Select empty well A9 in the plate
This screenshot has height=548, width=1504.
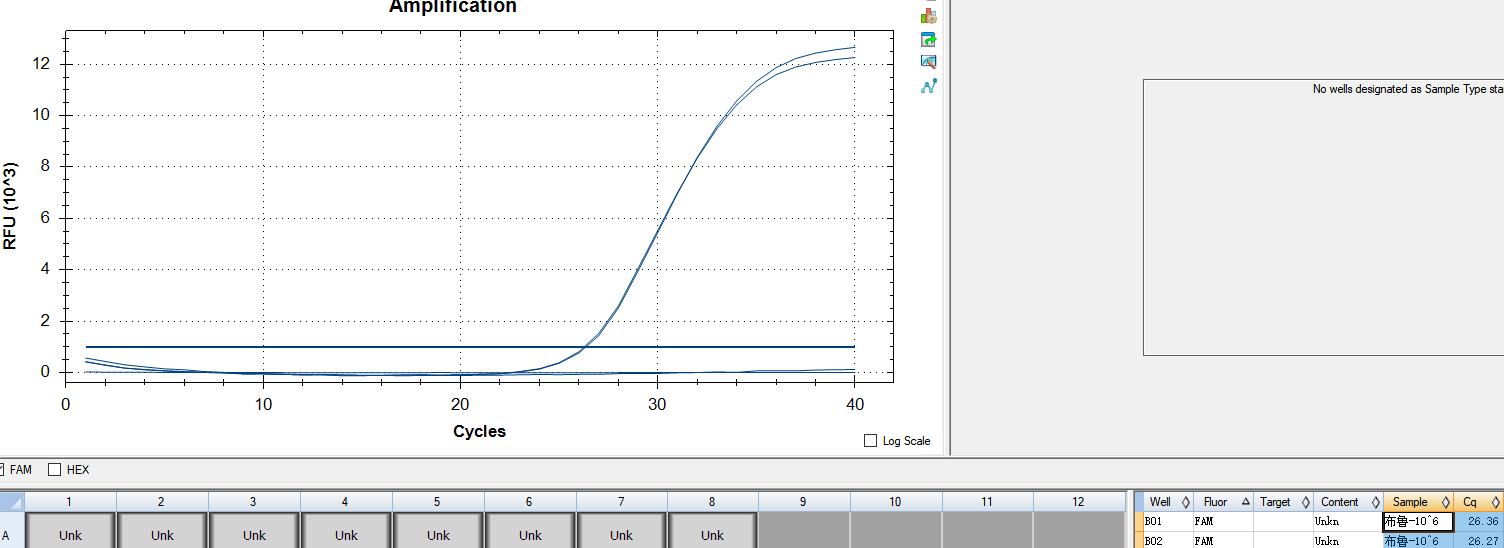pos(804,530)
